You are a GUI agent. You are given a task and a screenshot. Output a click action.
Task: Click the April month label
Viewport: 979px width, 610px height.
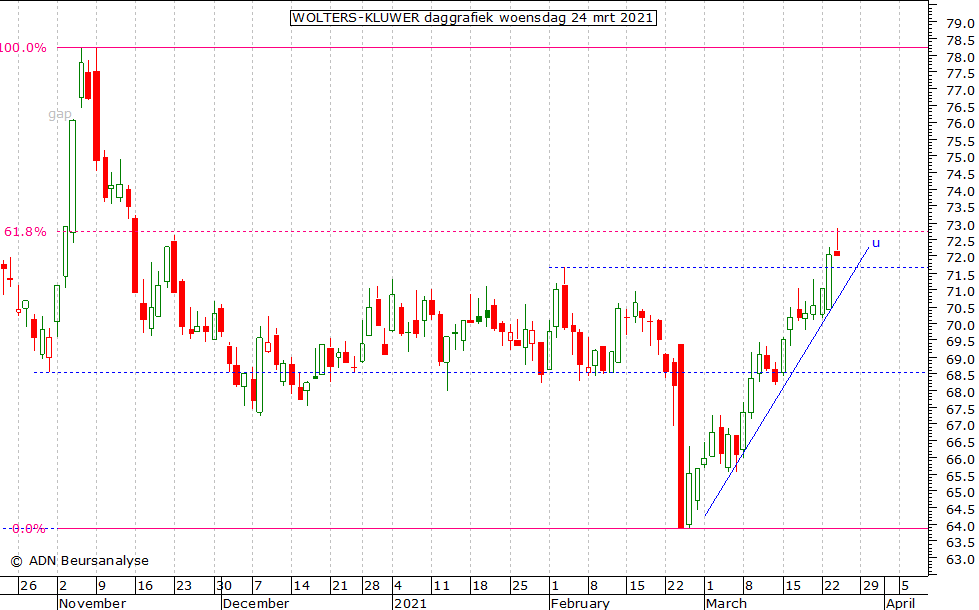click(x=900, y=603)
